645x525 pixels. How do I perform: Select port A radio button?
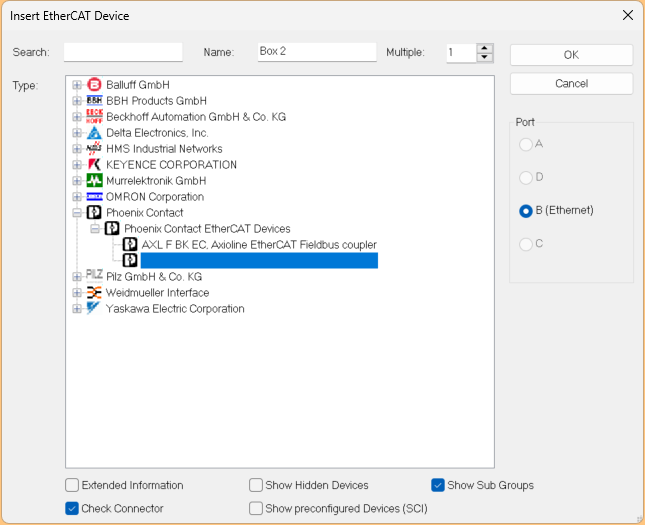(526, 144)
